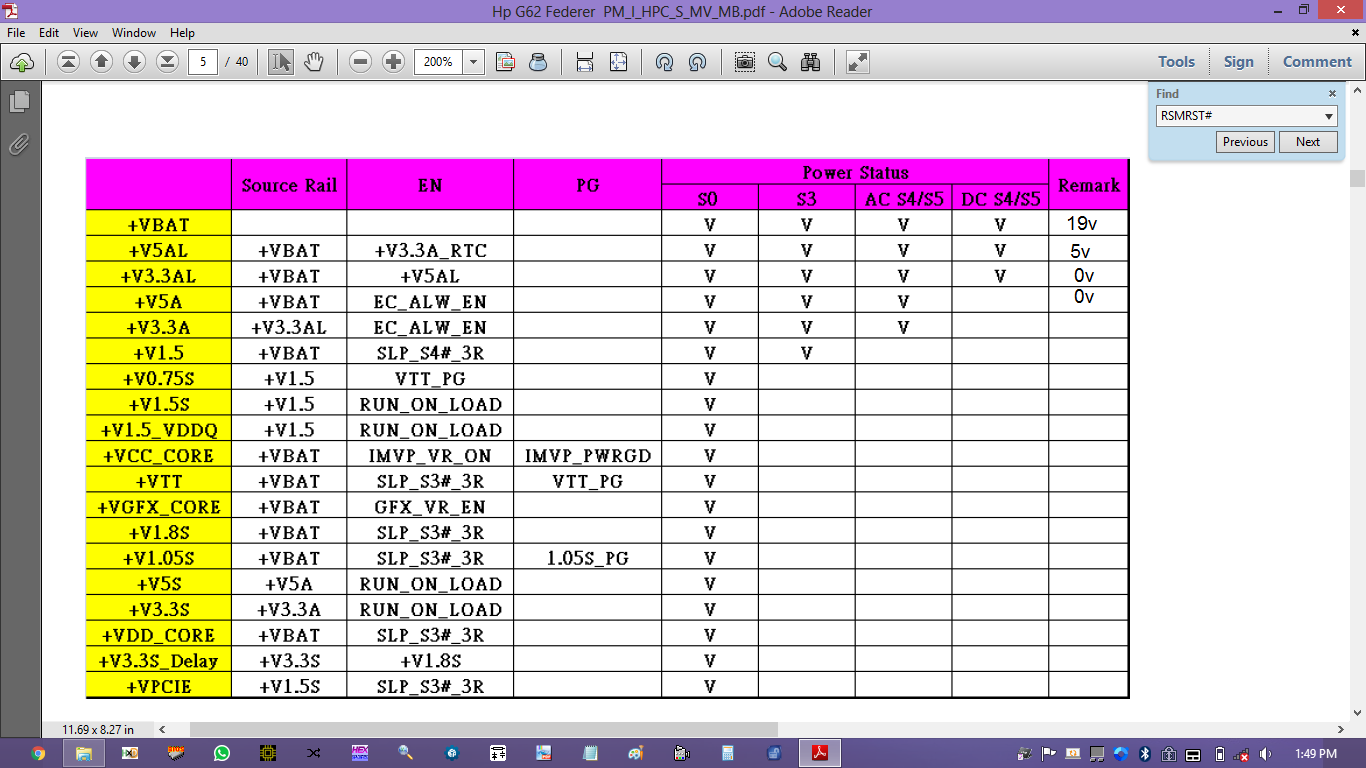The image size is (1366, 768).
Task: Click the +V3.3S_Delay row label
Action: pyautogui.click(x=159, y=661)
